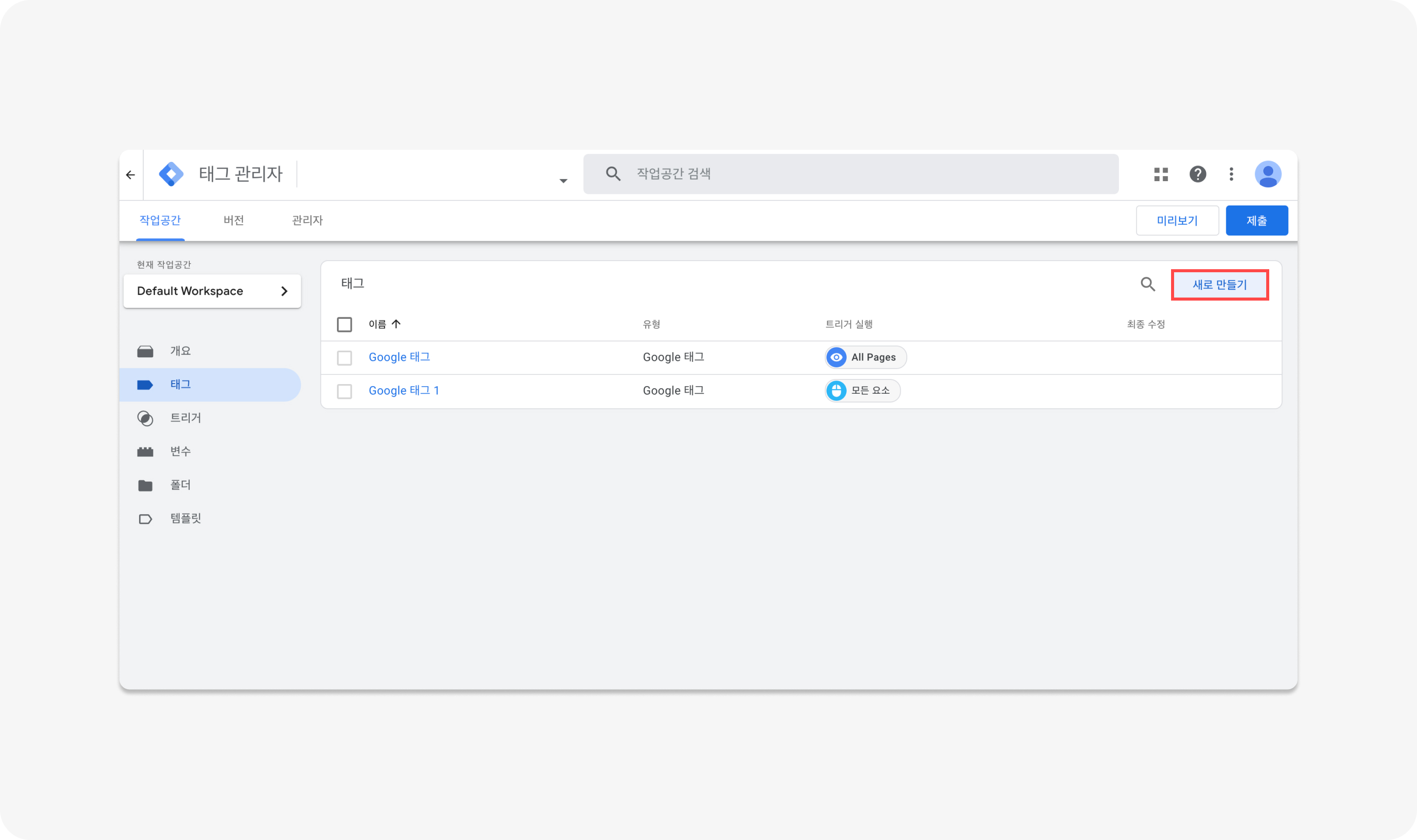This screenshot has width=1417, height=840.
Task: Open the Google 태그 1 link
Action: (x=404, y=391)
